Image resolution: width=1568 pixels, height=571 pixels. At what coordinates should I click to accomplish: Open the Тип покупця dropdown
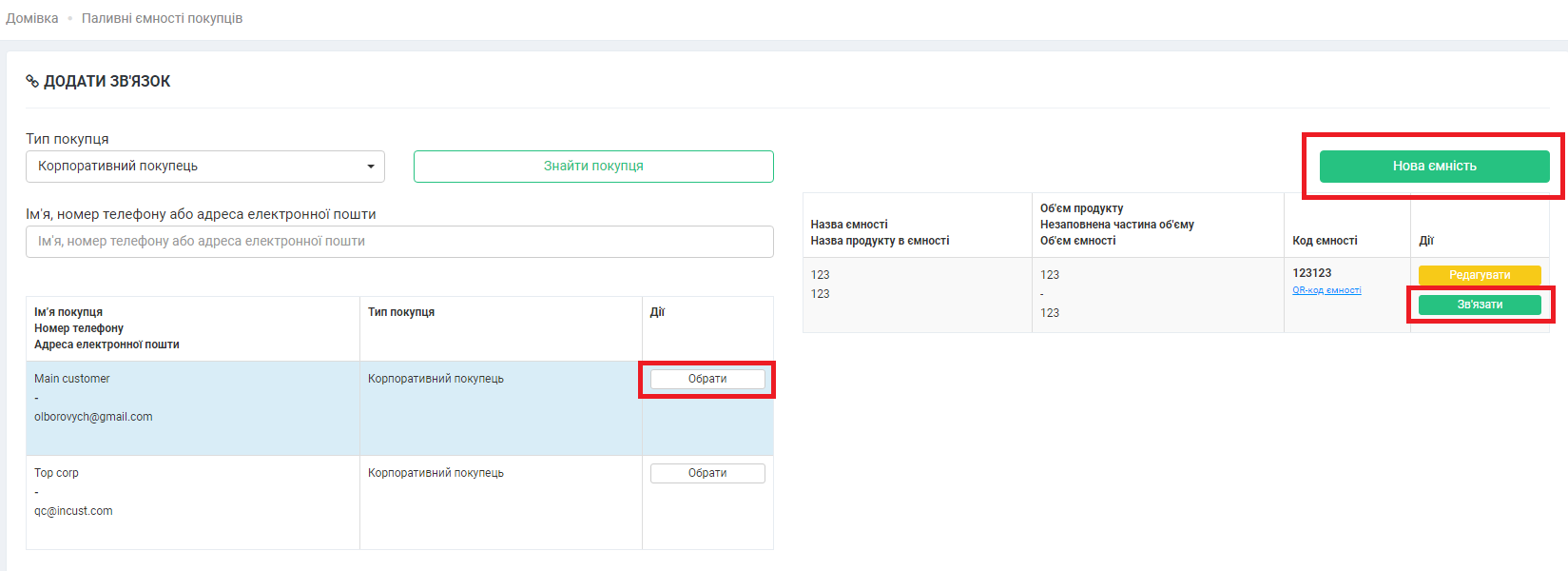(x=204, y=167)
